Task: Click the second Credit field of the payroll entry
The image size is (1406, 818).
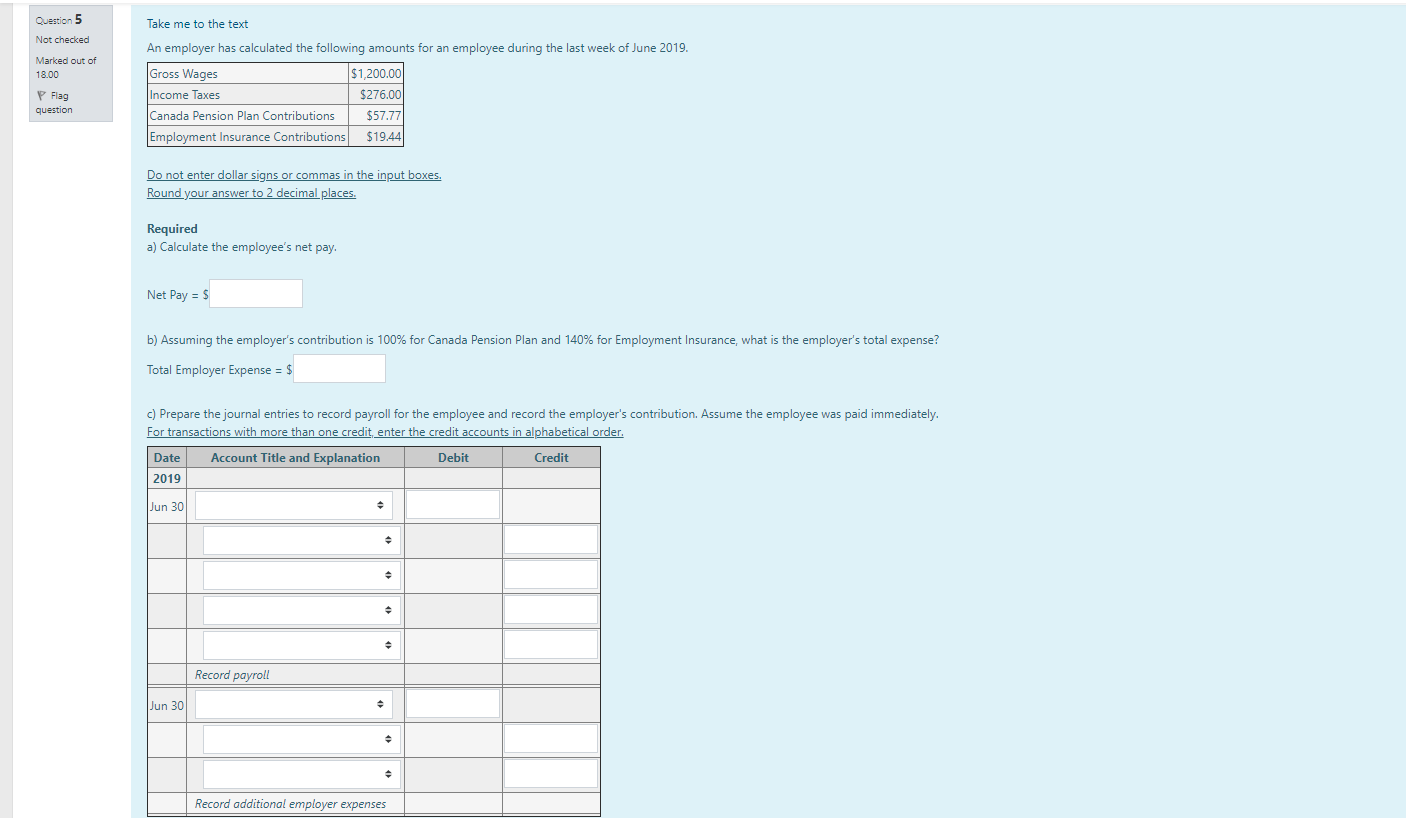Action: [550, 574]
